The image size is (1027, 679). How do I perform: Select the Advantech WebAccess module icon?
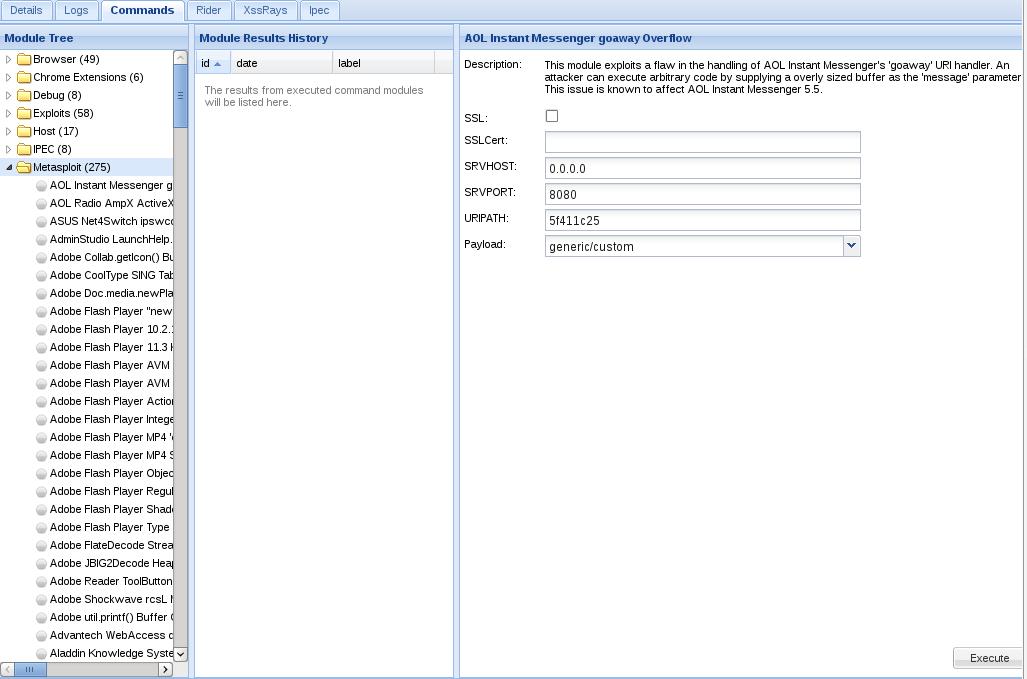coord(41,636)
